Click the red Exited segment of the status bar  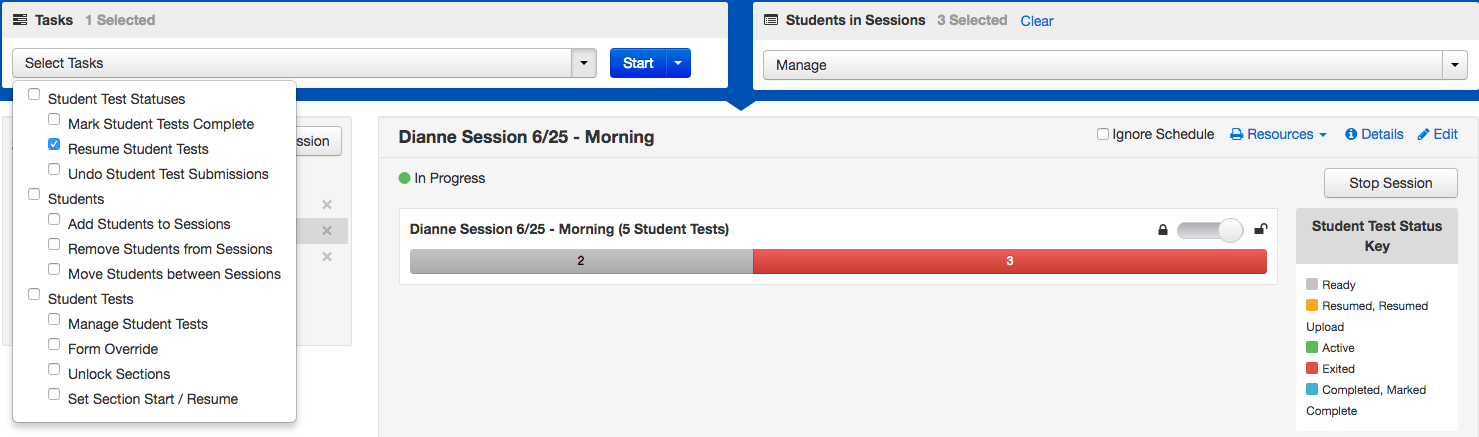tap(1009, 261)
